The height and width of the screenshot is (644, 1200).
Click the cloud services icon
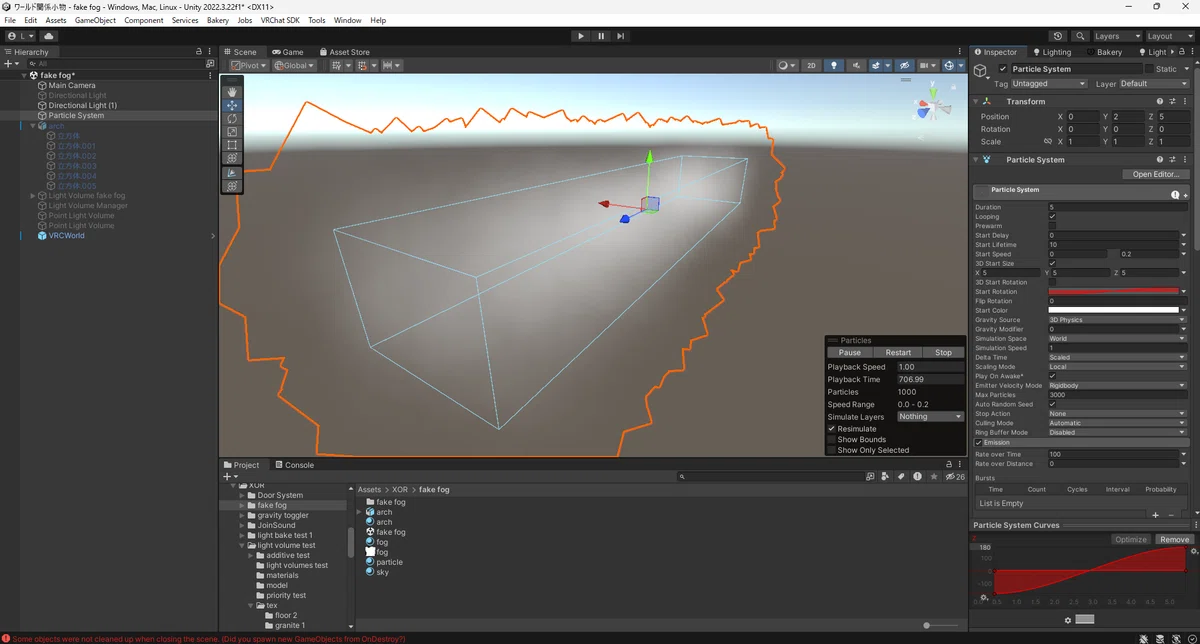click(x=48, y=36)
